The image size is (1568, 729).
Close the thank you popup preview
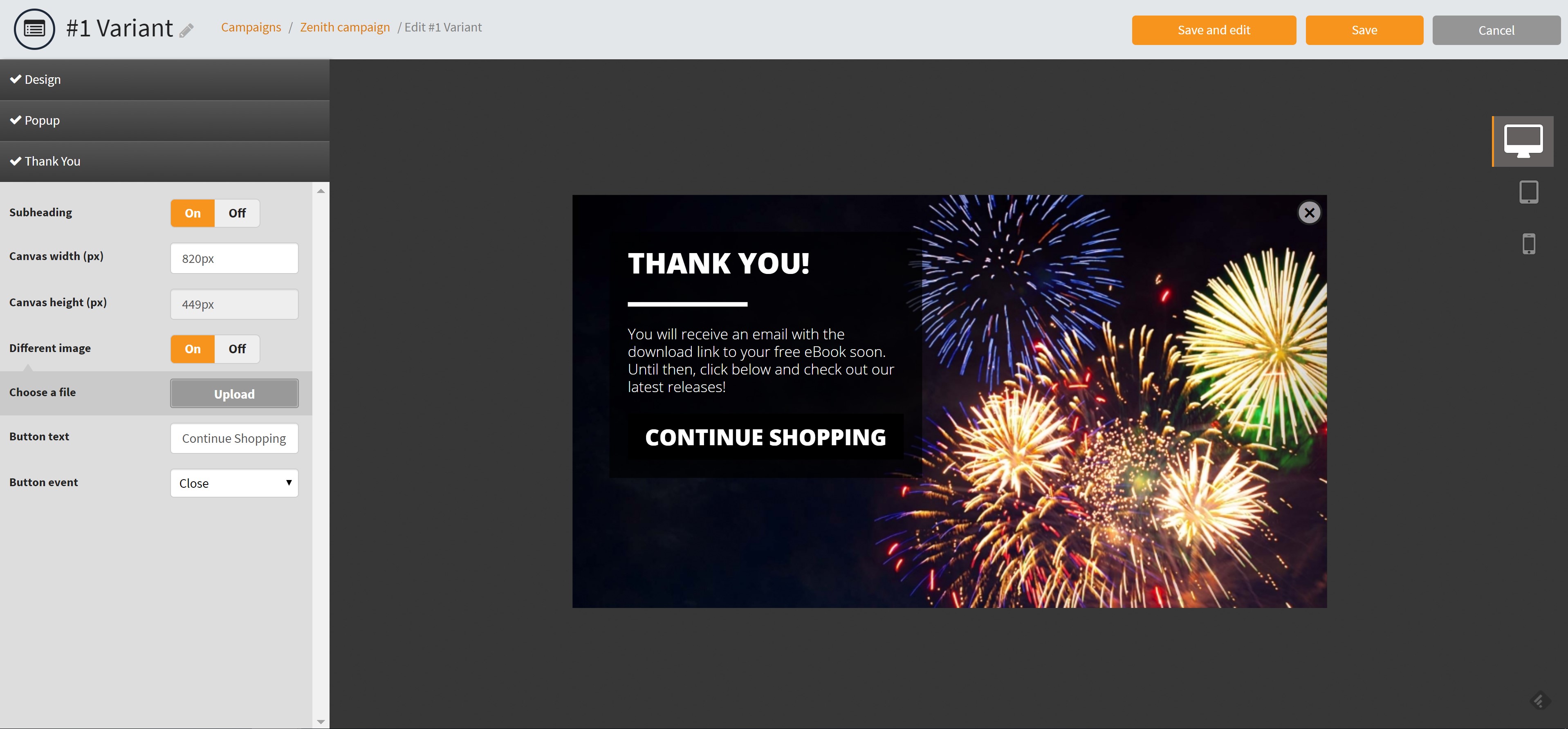coord(1309,212)
